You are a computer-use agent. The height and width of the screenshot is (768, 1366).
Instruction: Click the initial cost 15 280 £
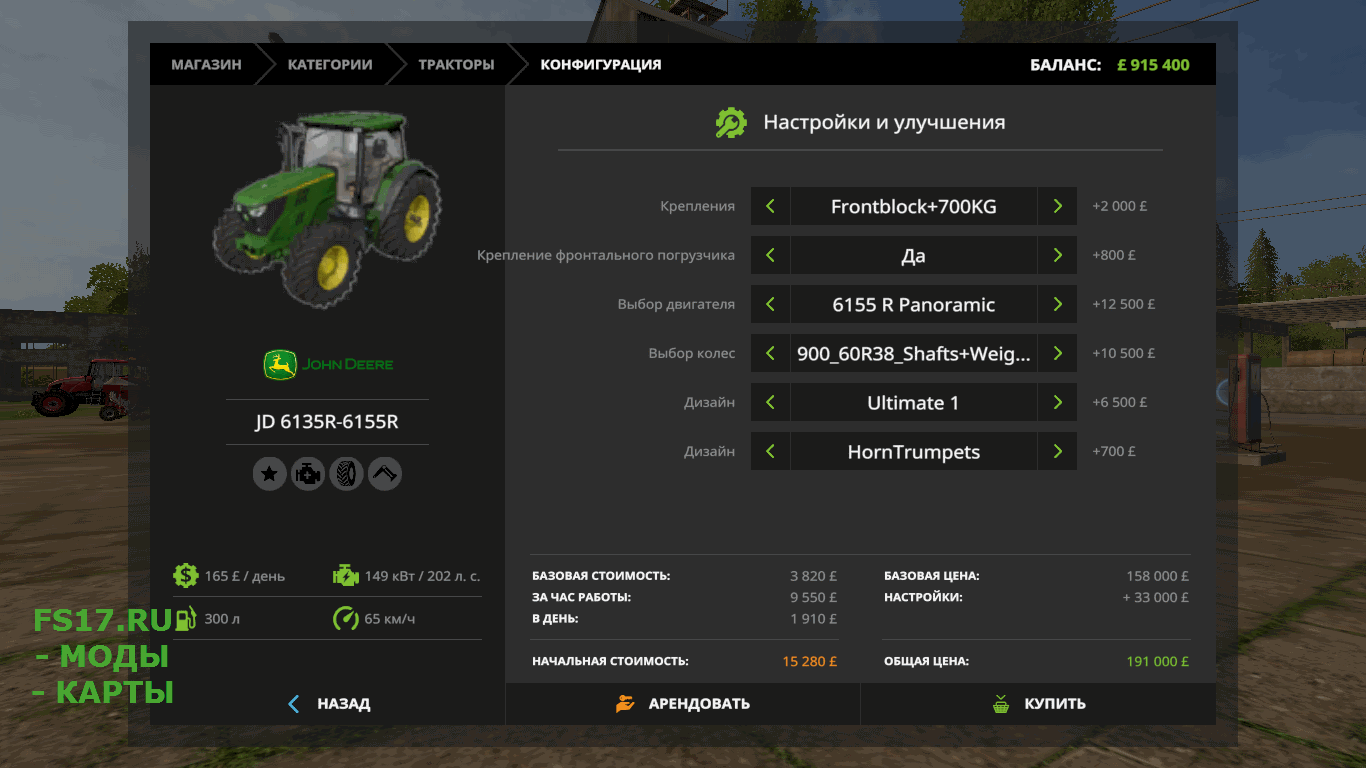(x=810, y=661)
